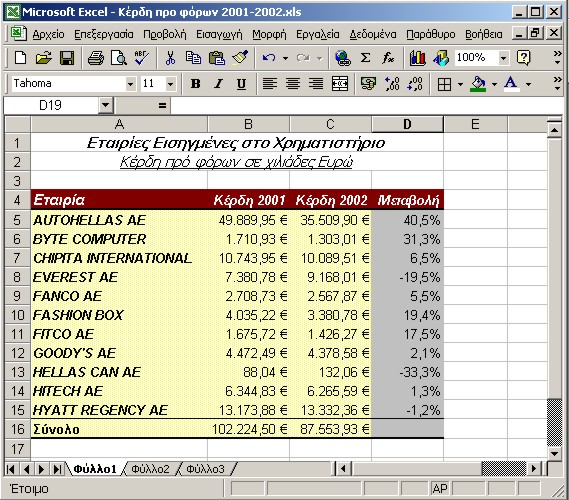Open the font size 11 dropdown

point(171,84)
